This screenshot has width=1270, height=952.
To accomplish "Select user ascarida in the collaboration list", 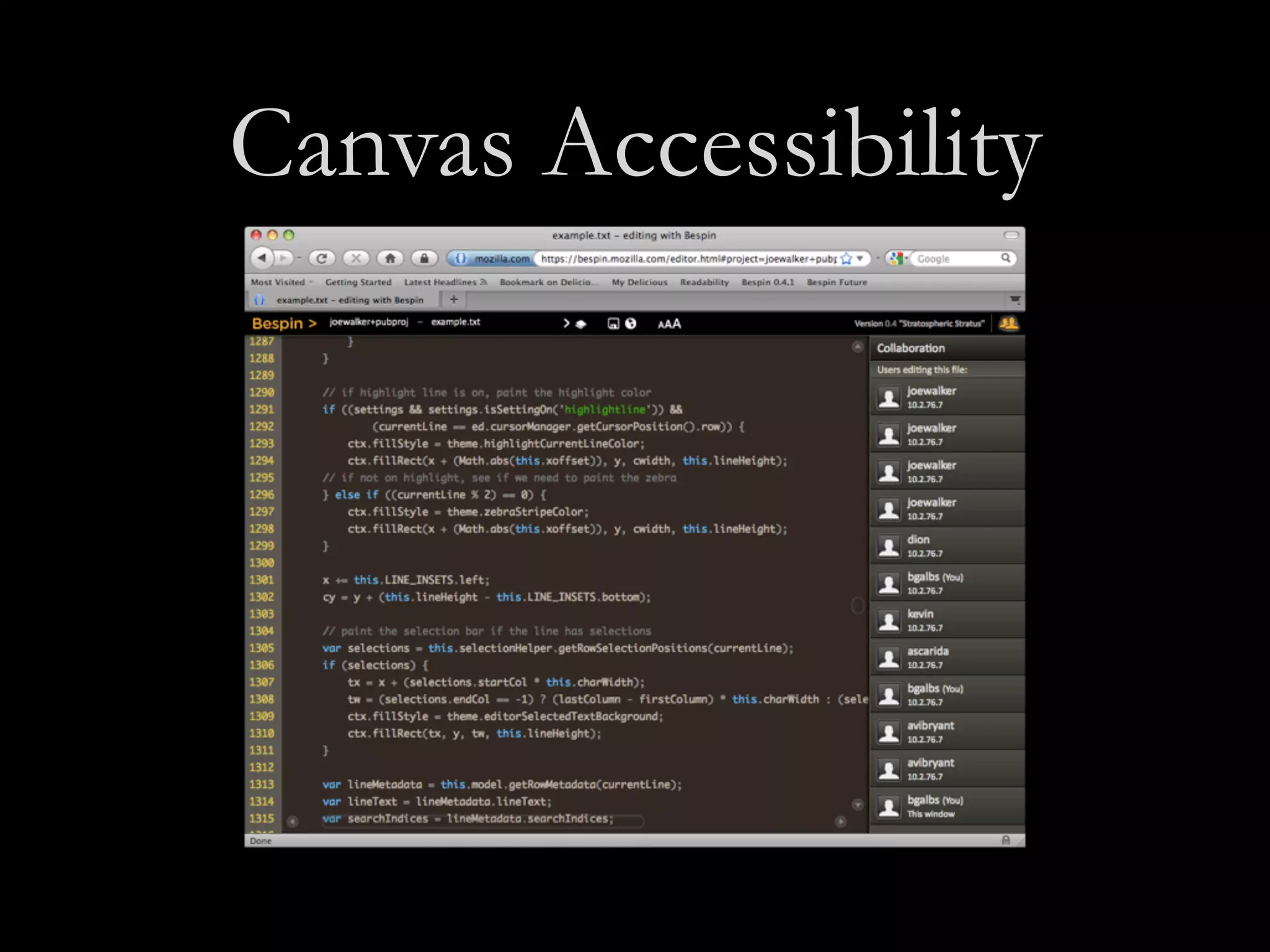I will coord(947,657).
